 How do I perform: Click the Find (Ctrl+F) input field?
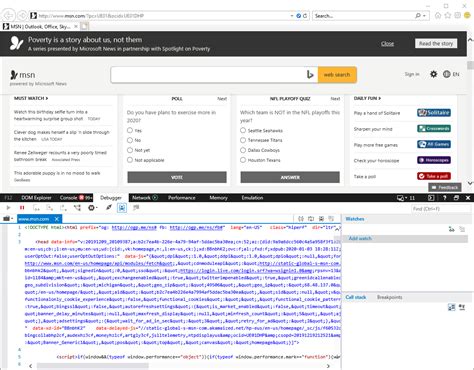(441, 209)
